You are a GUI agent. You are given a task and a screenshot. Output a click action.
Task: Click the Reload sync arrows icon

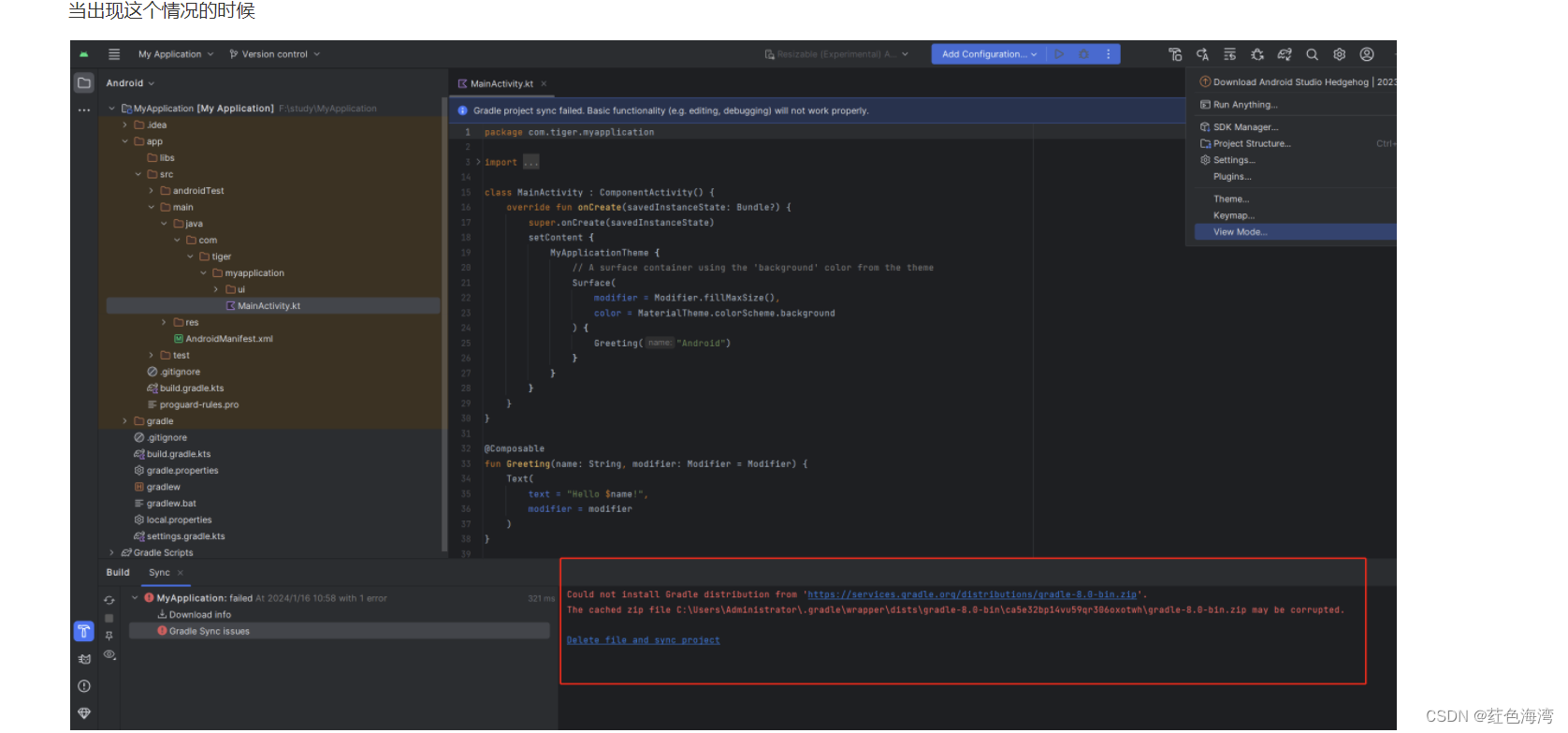pos(109,600)
